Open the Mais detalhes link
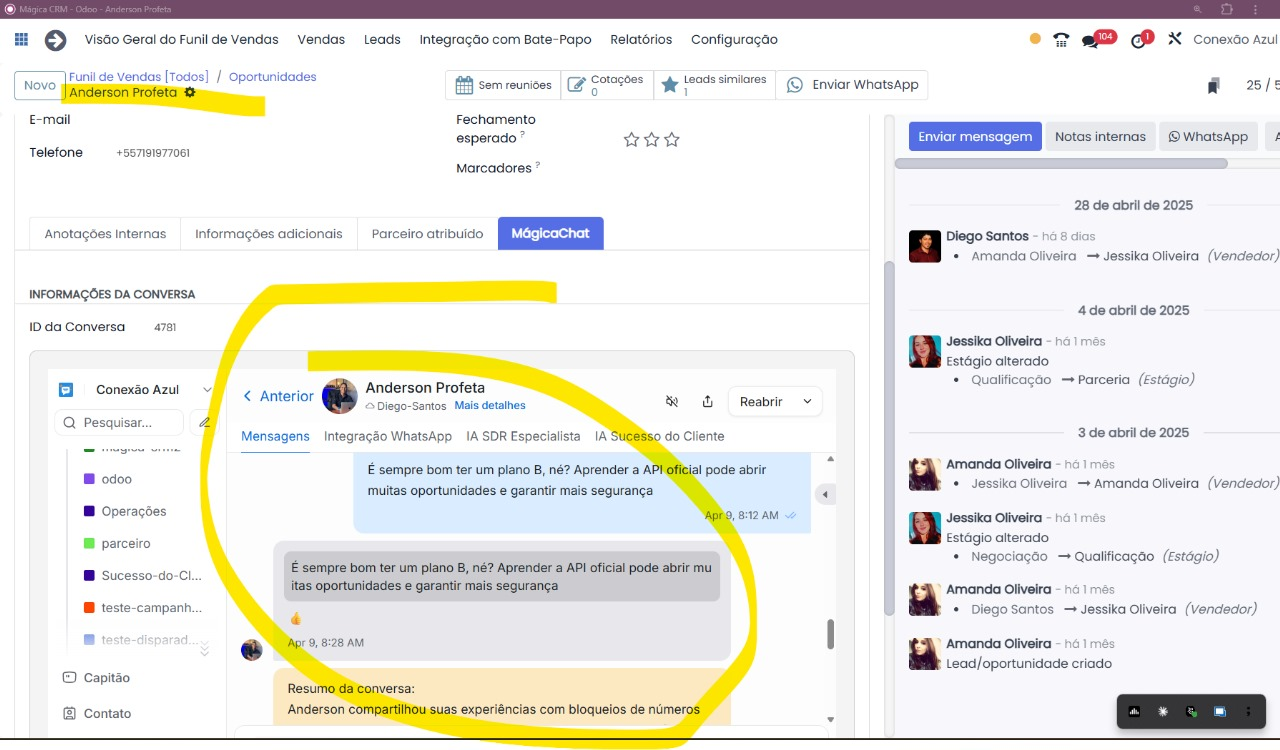1280x750 pixels. pyautogui.click(x=490, y=406)
